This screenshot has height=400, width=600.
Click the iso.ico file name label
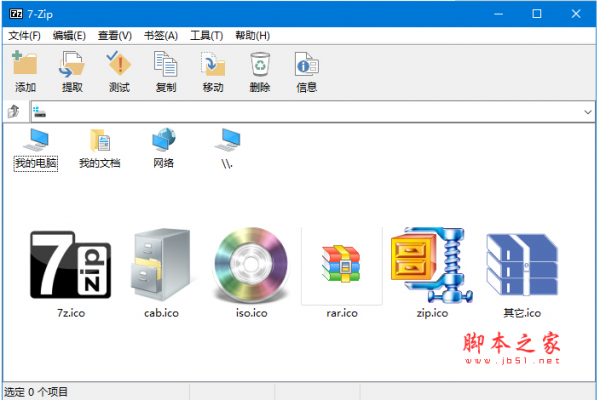pos(251,313)
